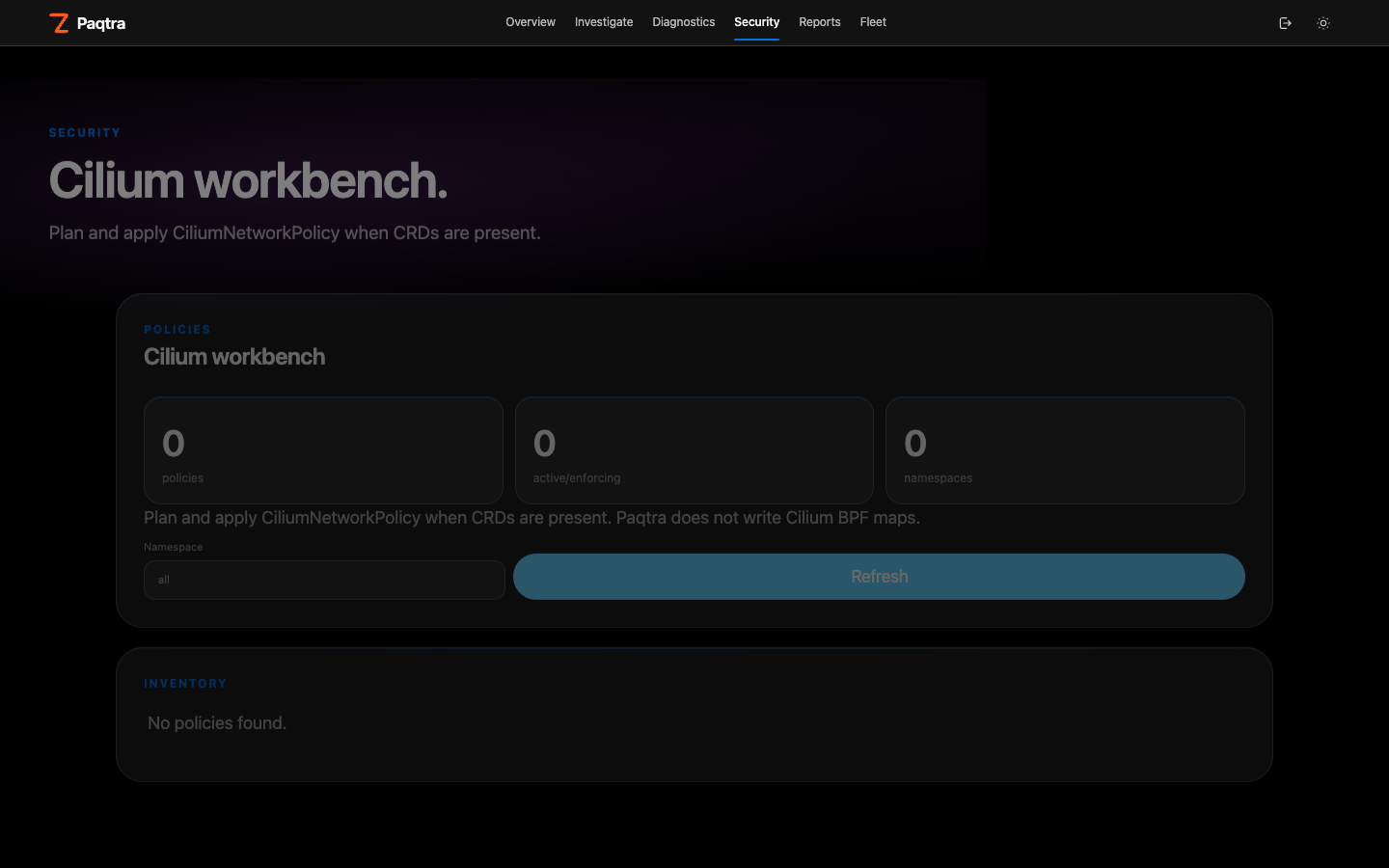Click the POLICIES label

point(177,330)
